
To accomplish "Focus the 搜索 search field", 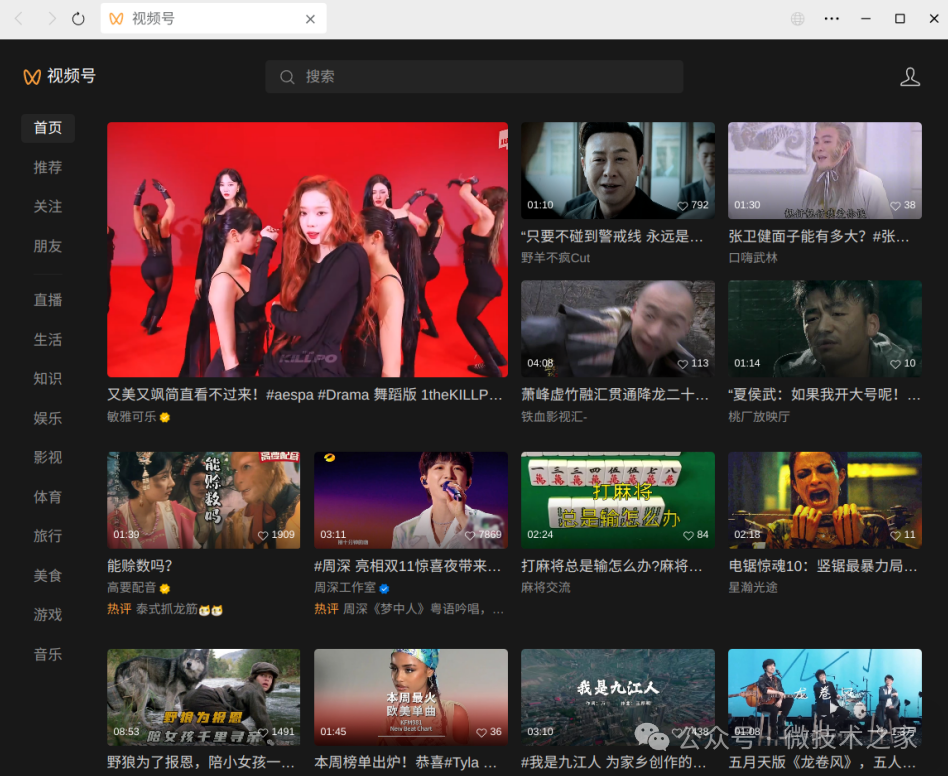I will pyautogui.click(x=474, y=77).
